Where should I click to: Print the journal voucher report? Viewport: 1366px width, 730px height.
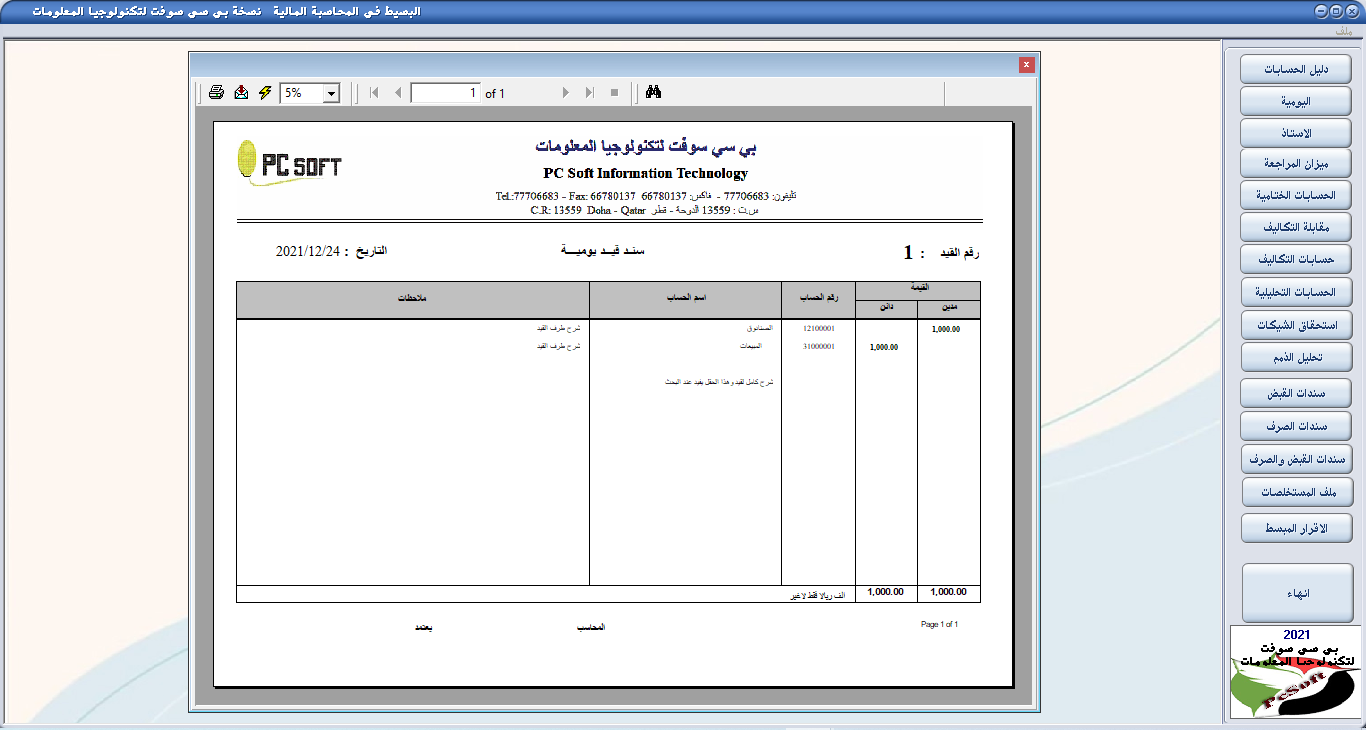tap(216, 92)
